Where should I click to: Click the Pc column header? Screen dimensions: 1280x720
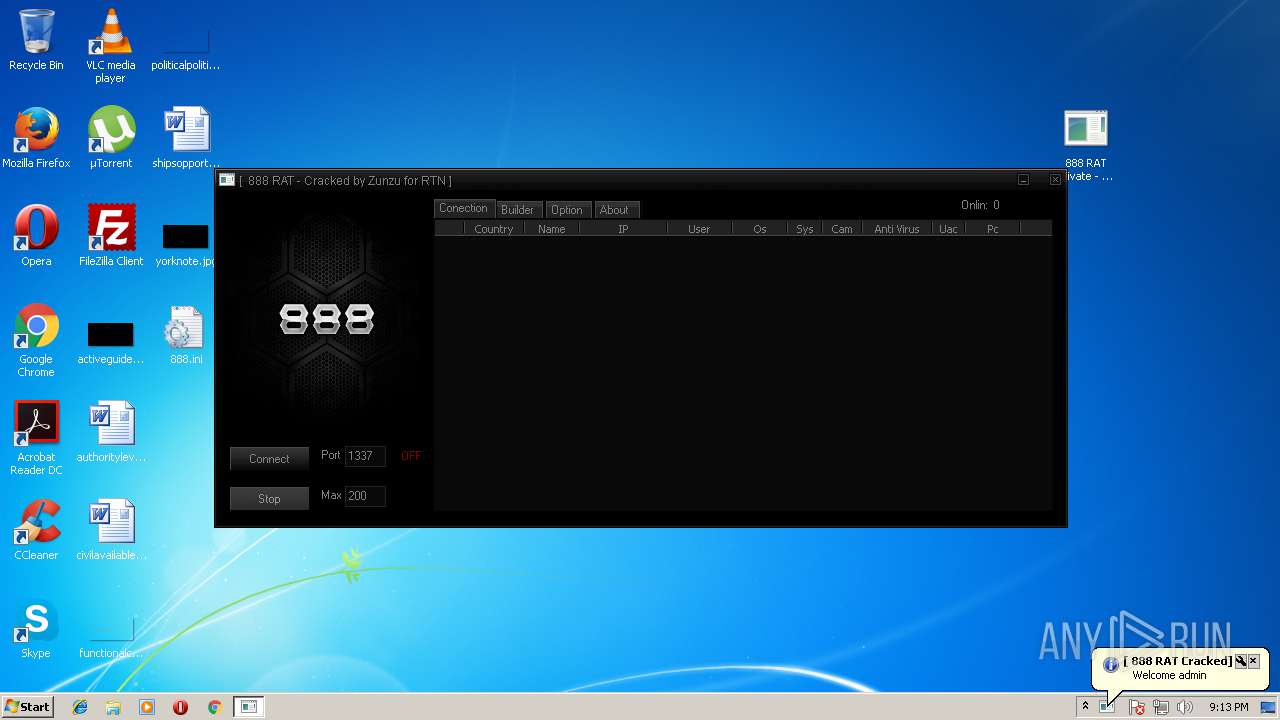pos(993,229)
